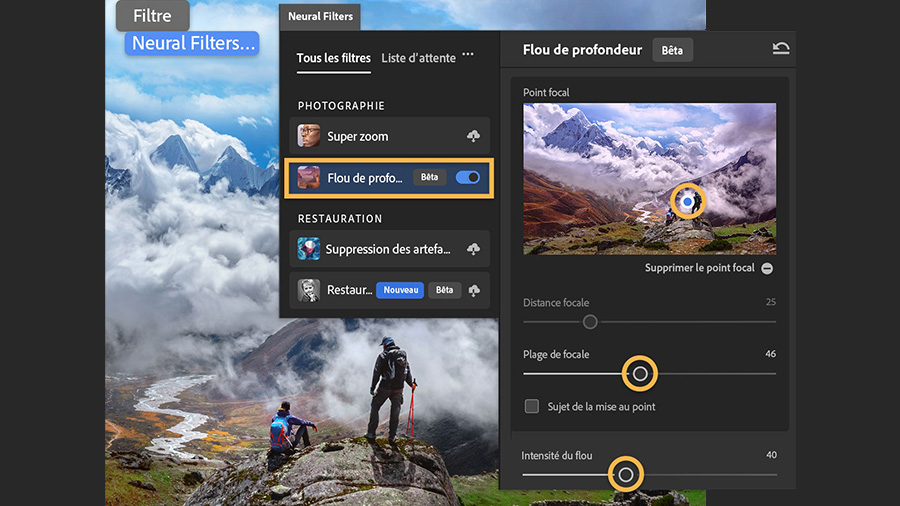Click the Point focal label
Screen dimensions: 900x506
(x=546, y=92)
